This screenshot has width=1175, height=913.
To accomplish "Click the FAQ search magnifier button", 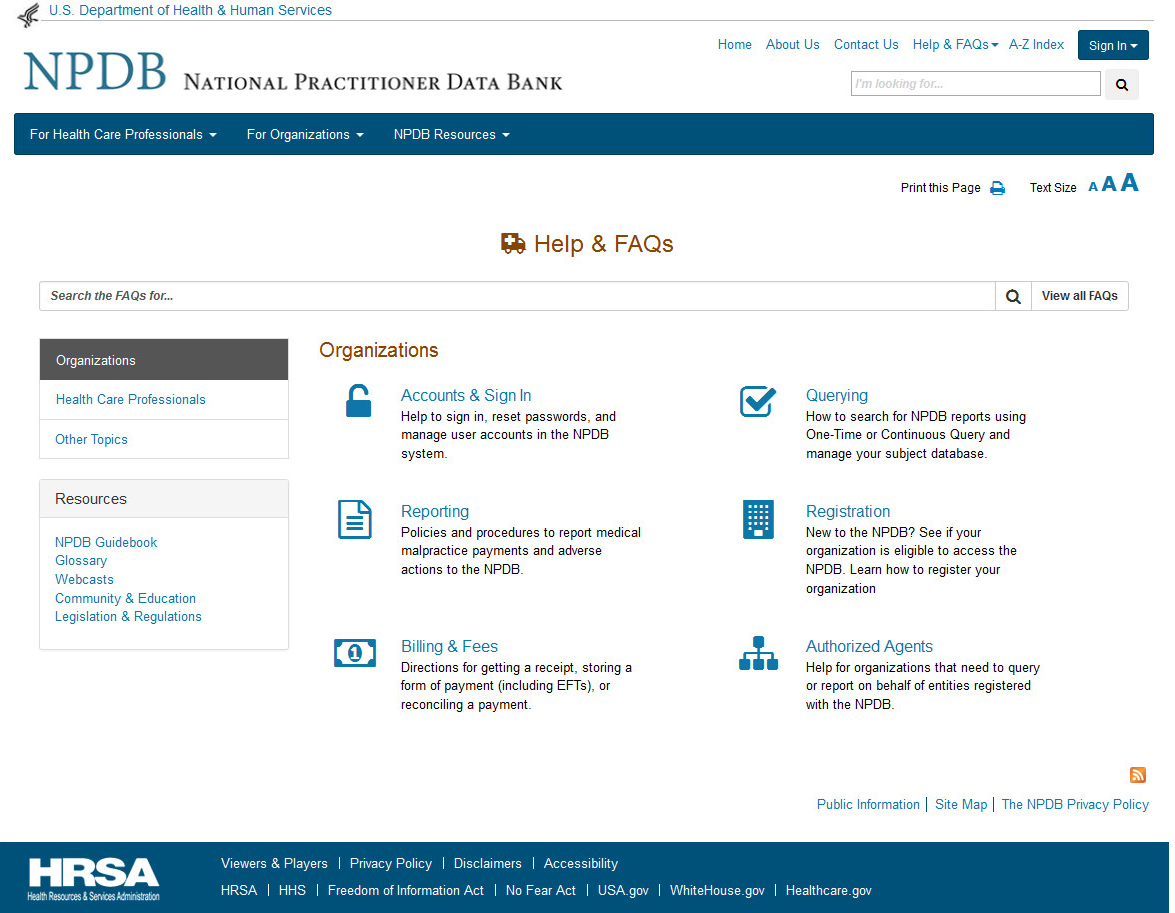I will [1013, 296].
